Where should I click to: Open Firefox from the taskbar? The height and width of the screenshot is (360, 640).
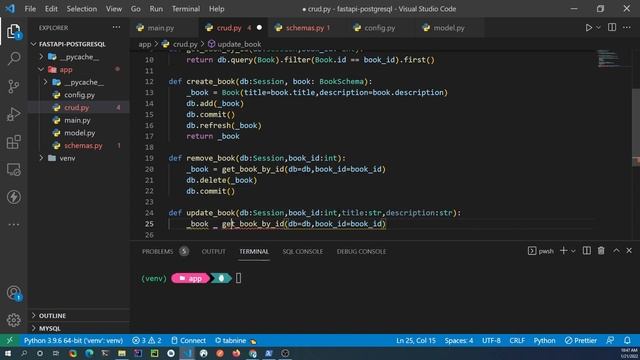coord(236,353)
